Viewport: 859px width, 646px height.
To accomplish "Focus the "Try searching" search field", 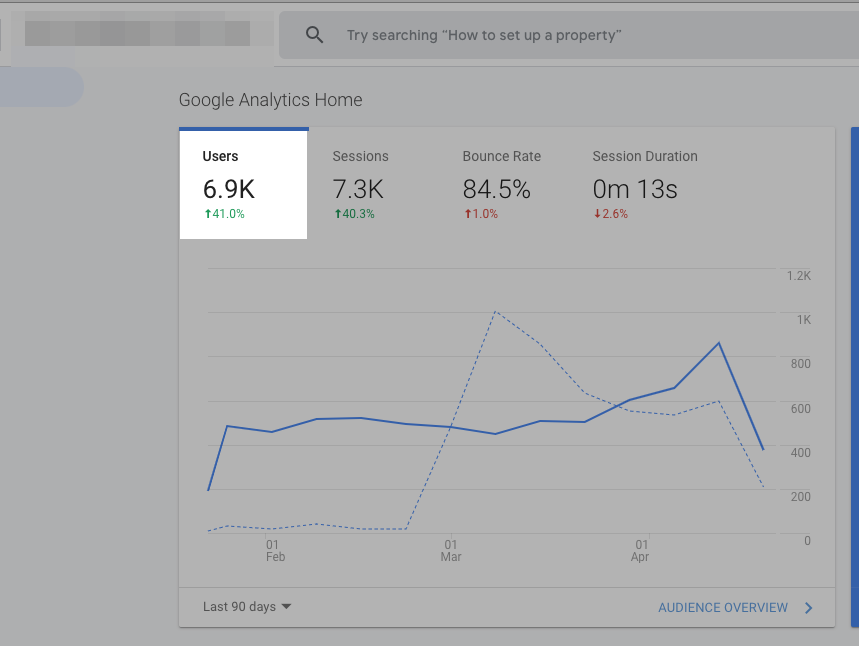I will tap(569, 35).
